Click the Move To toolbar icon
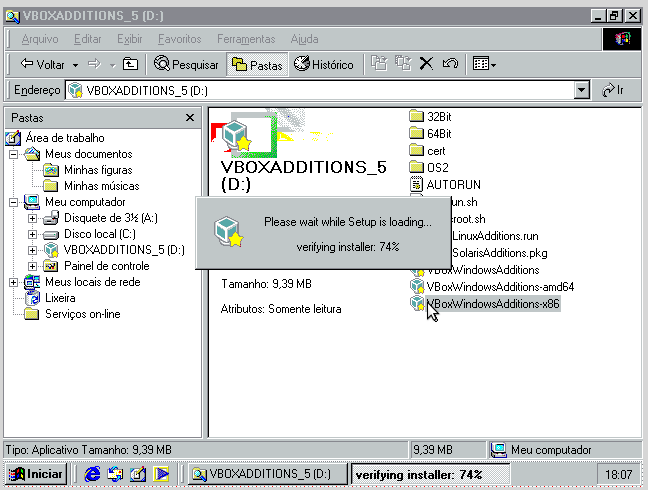 379,64
